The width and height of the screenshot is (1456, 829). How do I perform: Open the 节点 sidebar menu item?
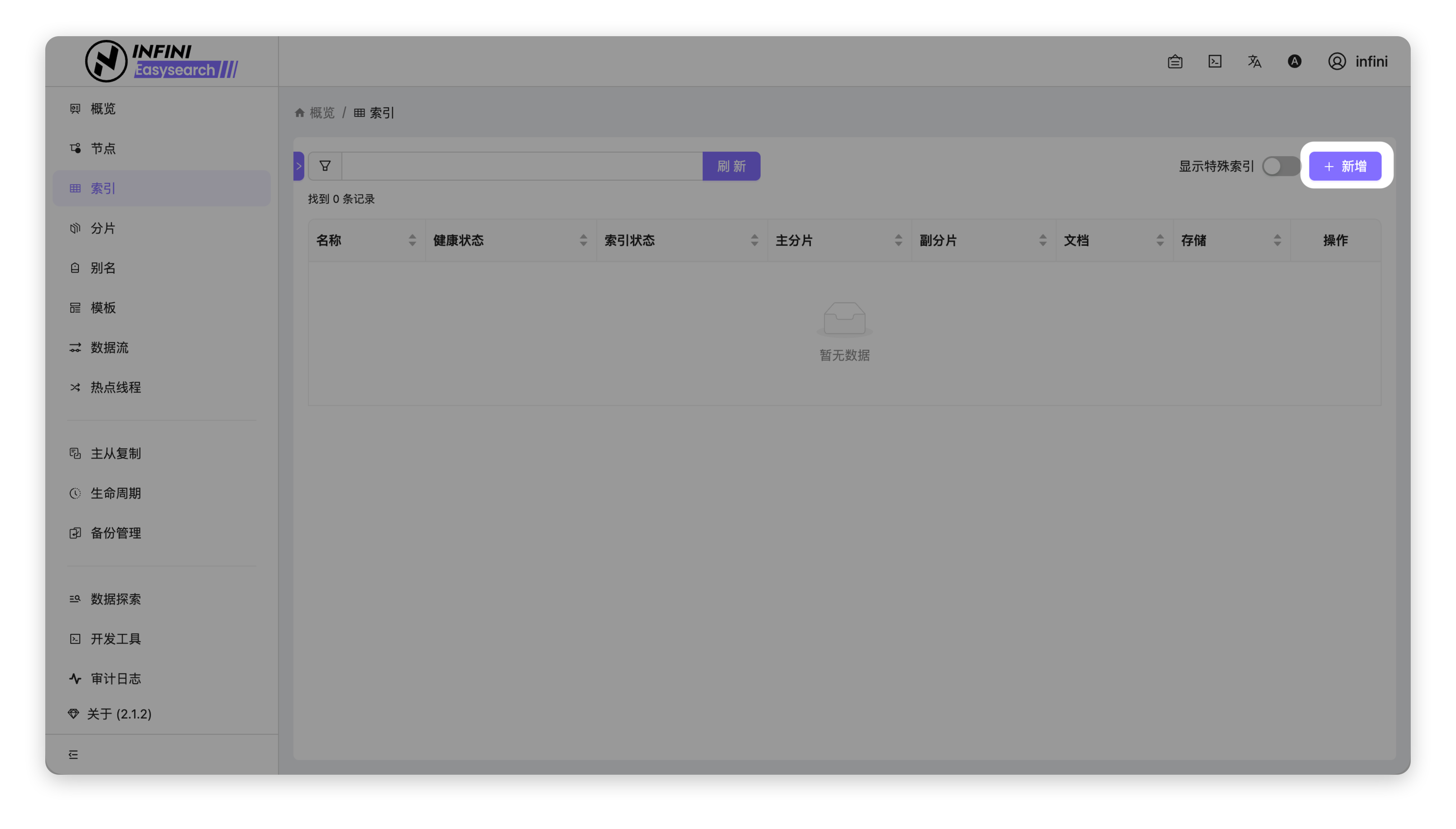103,148
